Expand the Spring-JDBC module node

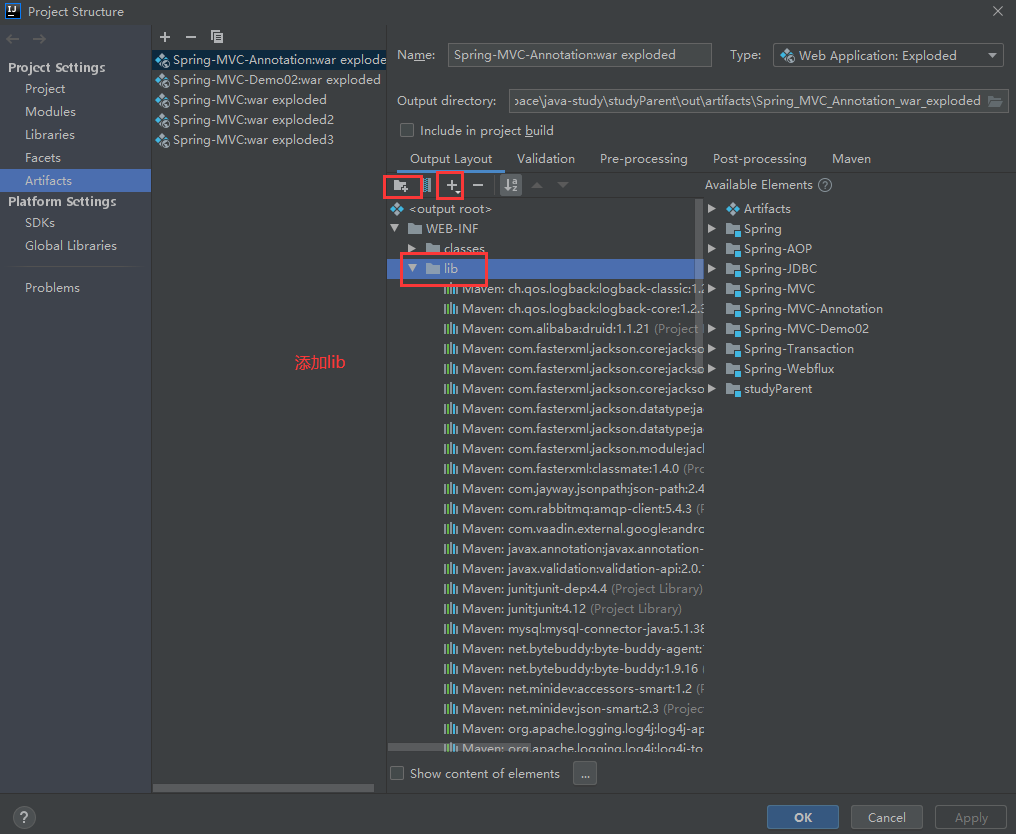[712, 269]
